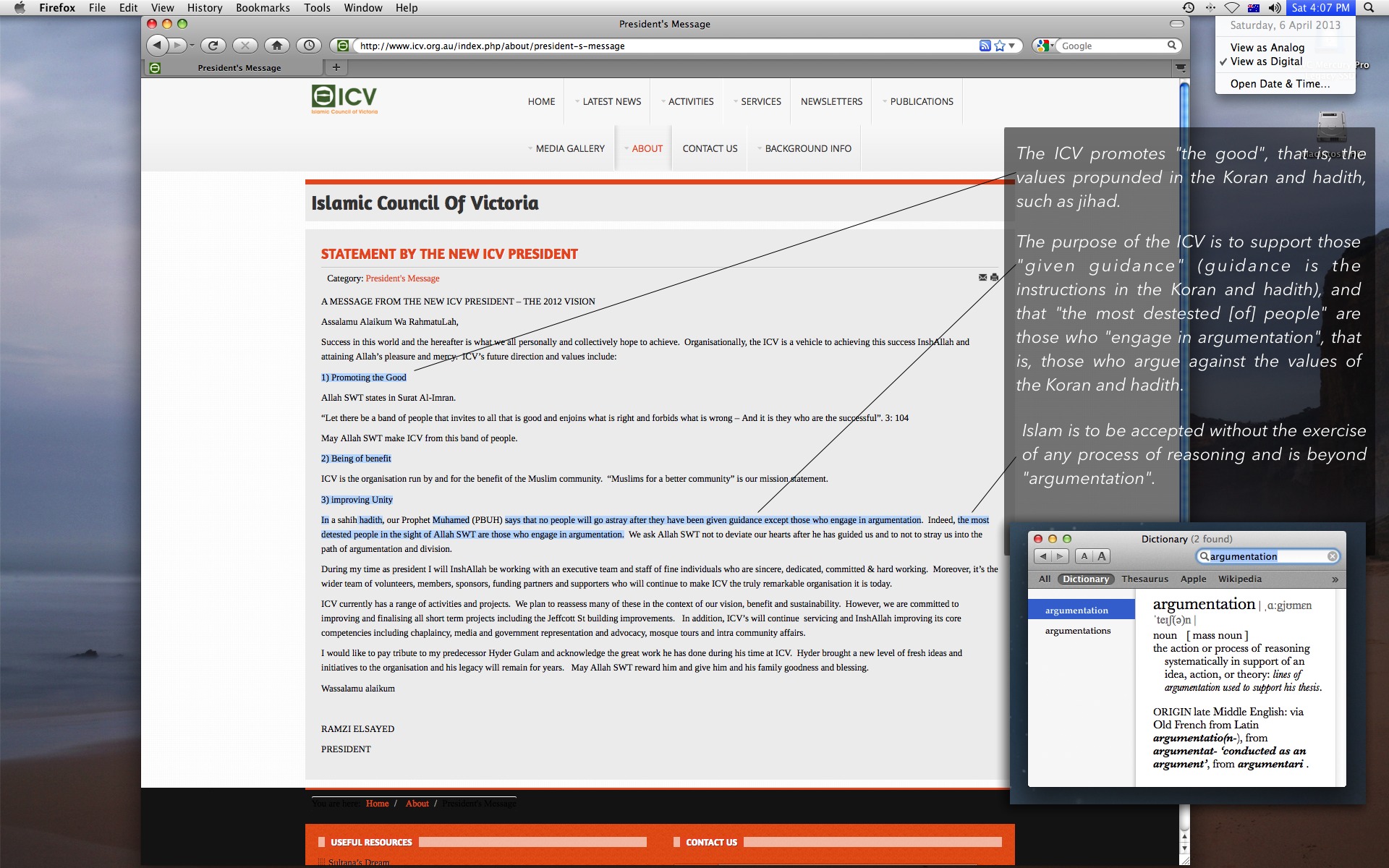Viewport: 1389px width, 868px height.
Task: Open the Tools menu
Action: pyautogui.click(x=317, y=7)
